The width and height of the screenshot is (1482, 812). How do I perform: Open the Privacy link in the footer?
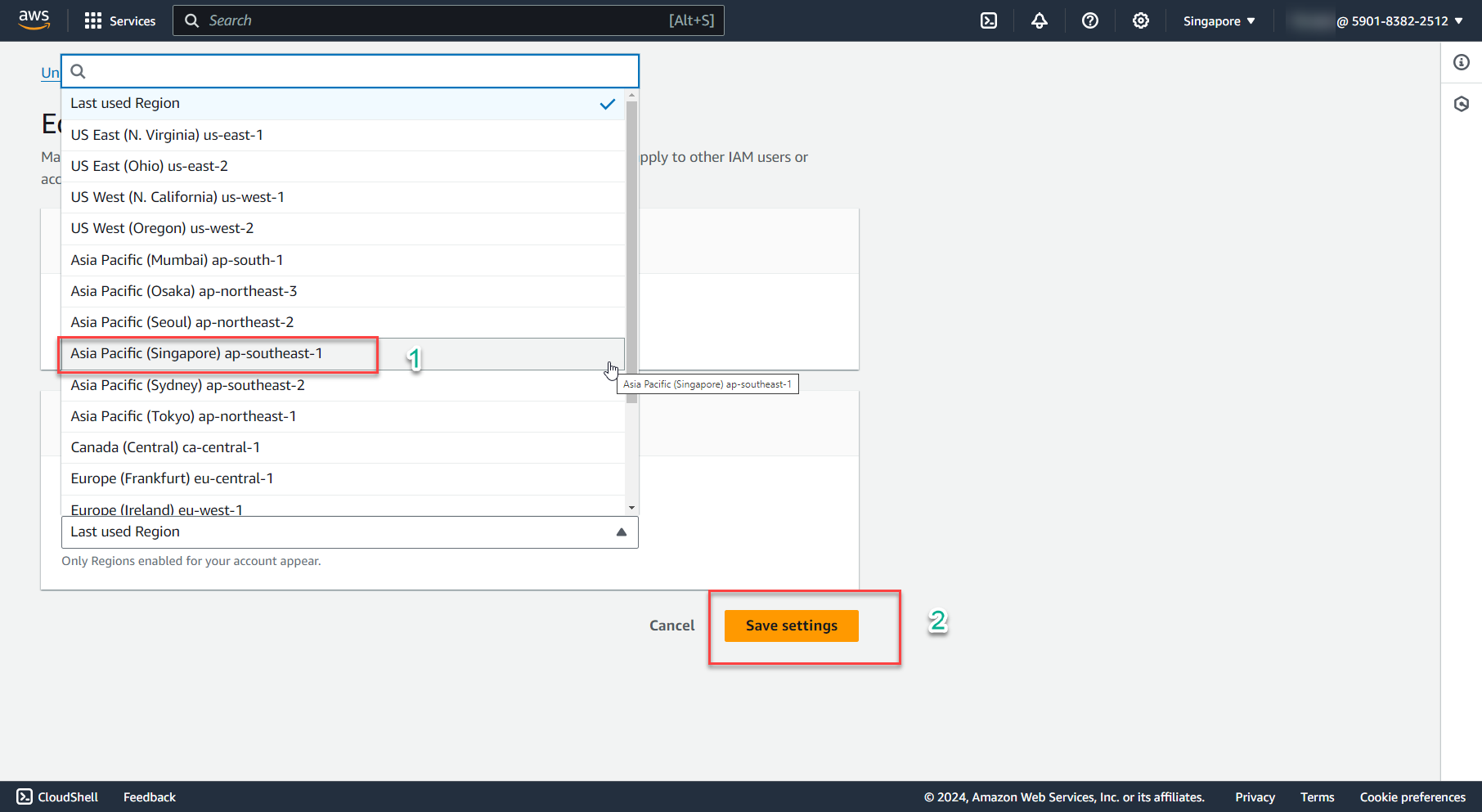tap(1255, 796)
